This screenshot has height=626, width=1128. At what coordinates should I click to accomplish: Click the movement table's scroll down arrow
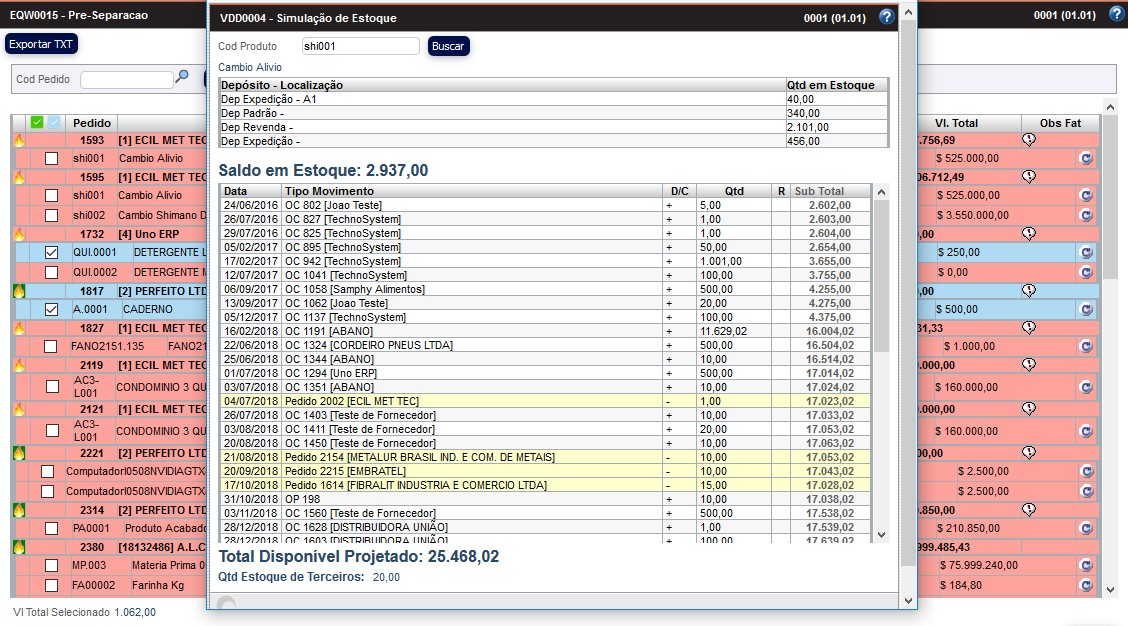pyautogui.click(x=880, y=535)
